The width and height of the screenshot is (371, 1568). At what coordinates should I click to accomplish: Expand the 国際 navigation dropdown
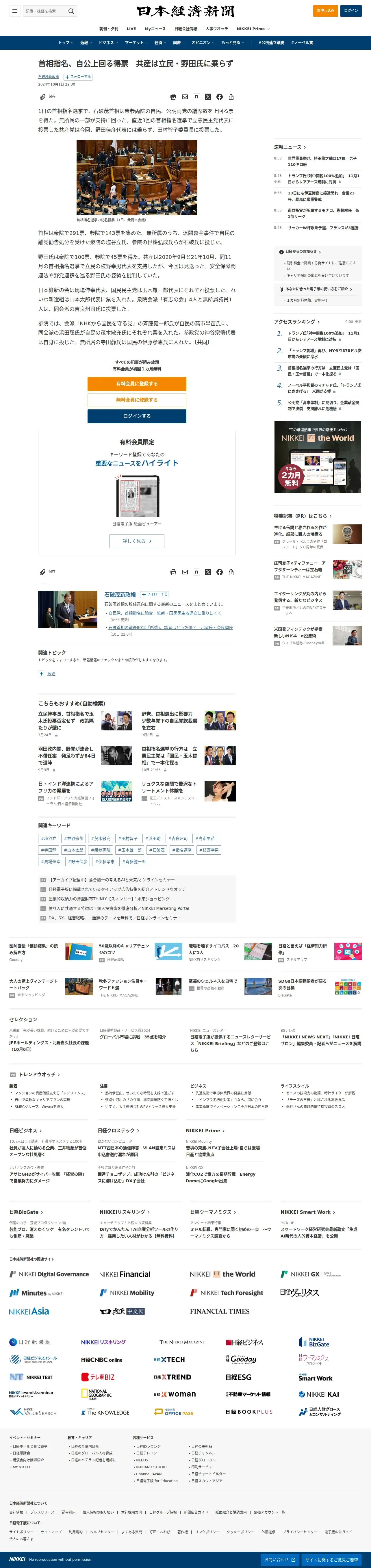(179, 42)
